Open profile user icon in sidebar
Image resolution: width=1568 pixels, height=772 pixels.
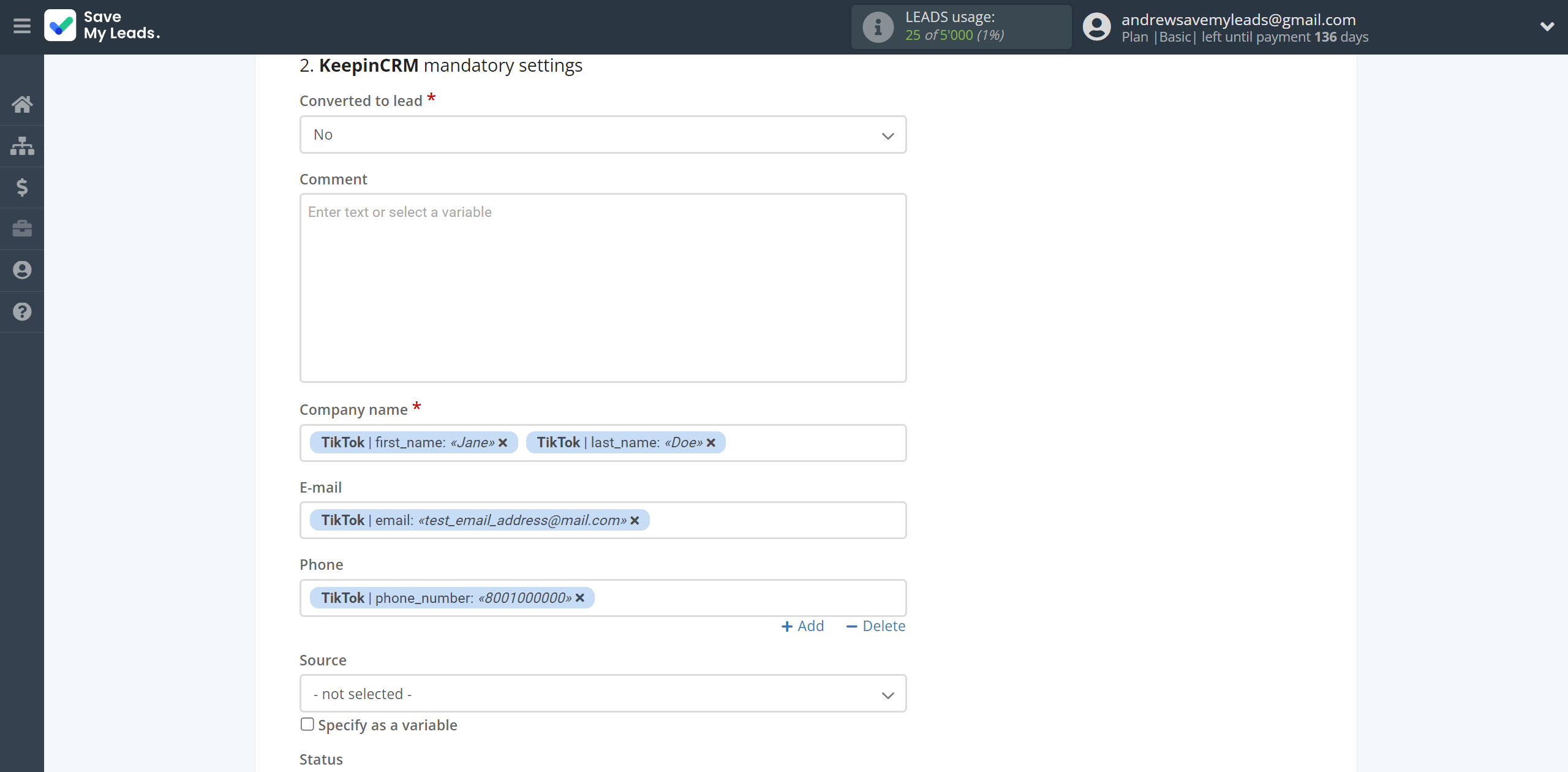(22, 270)
